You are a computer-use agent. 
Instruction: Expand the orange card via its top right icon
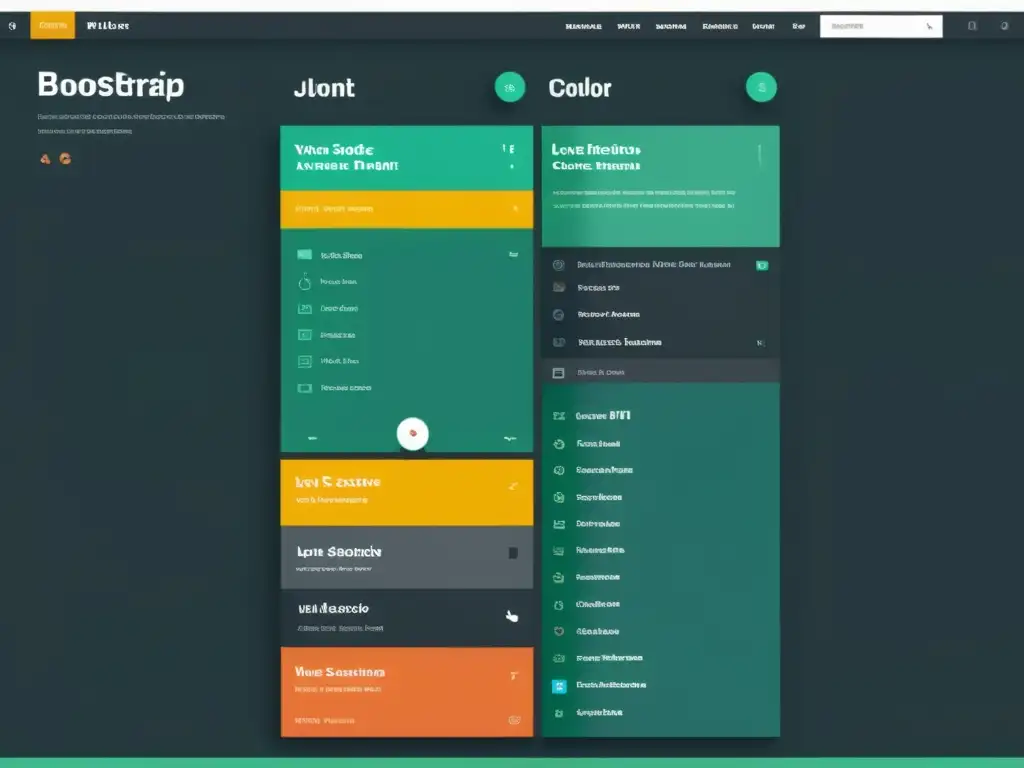514,676
